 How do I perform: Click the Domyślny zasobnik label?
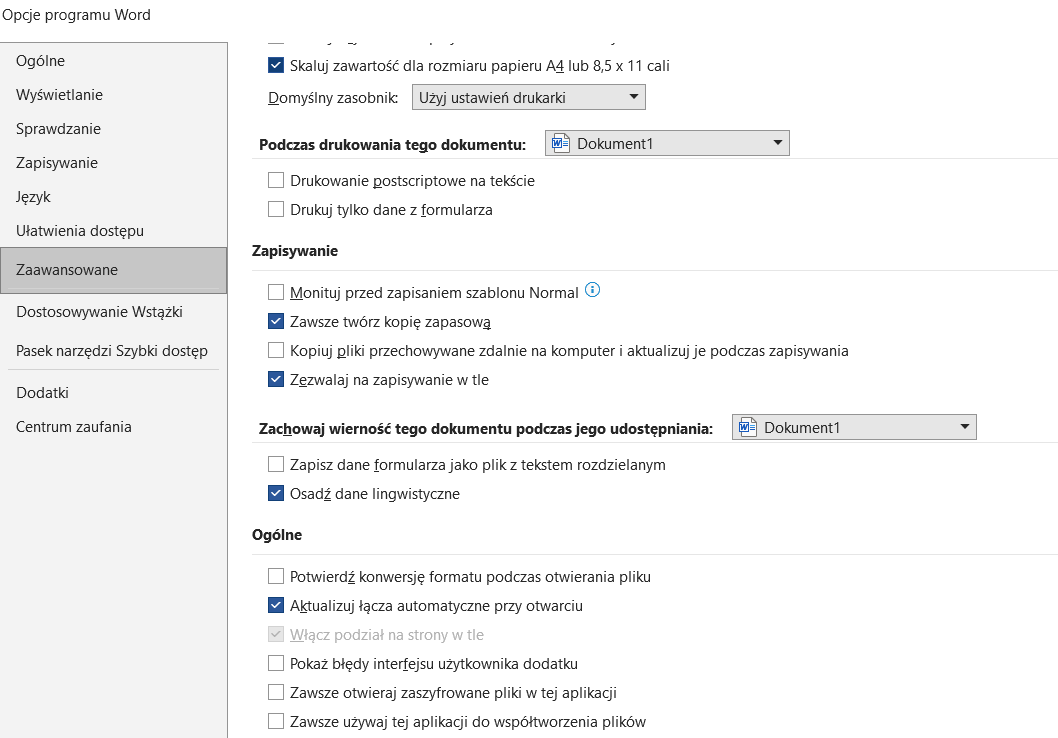click(x=333, y=98)
